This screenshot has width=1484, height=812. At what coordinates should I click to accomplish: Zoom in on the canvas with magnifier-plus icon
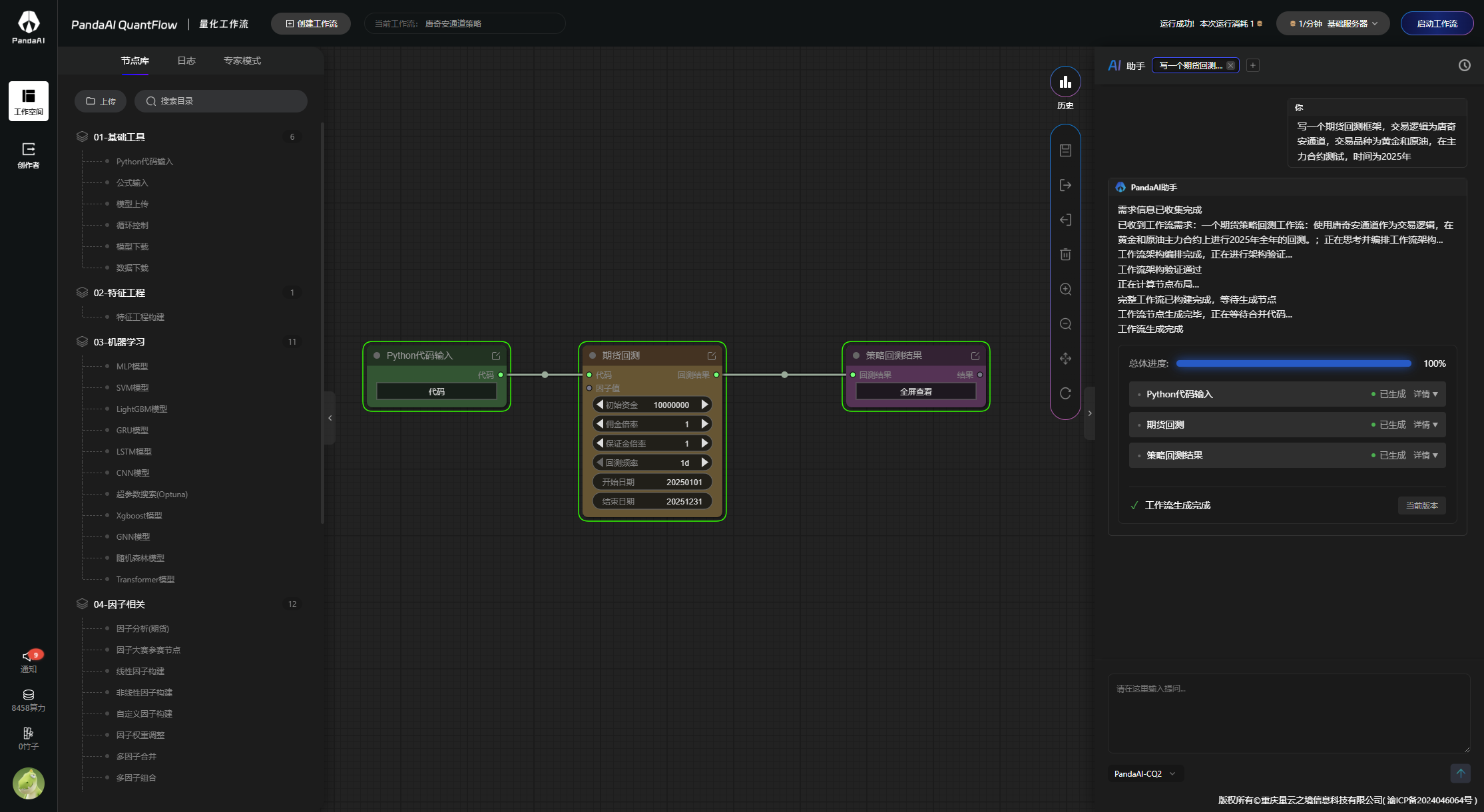click(x=1065, y=289)
